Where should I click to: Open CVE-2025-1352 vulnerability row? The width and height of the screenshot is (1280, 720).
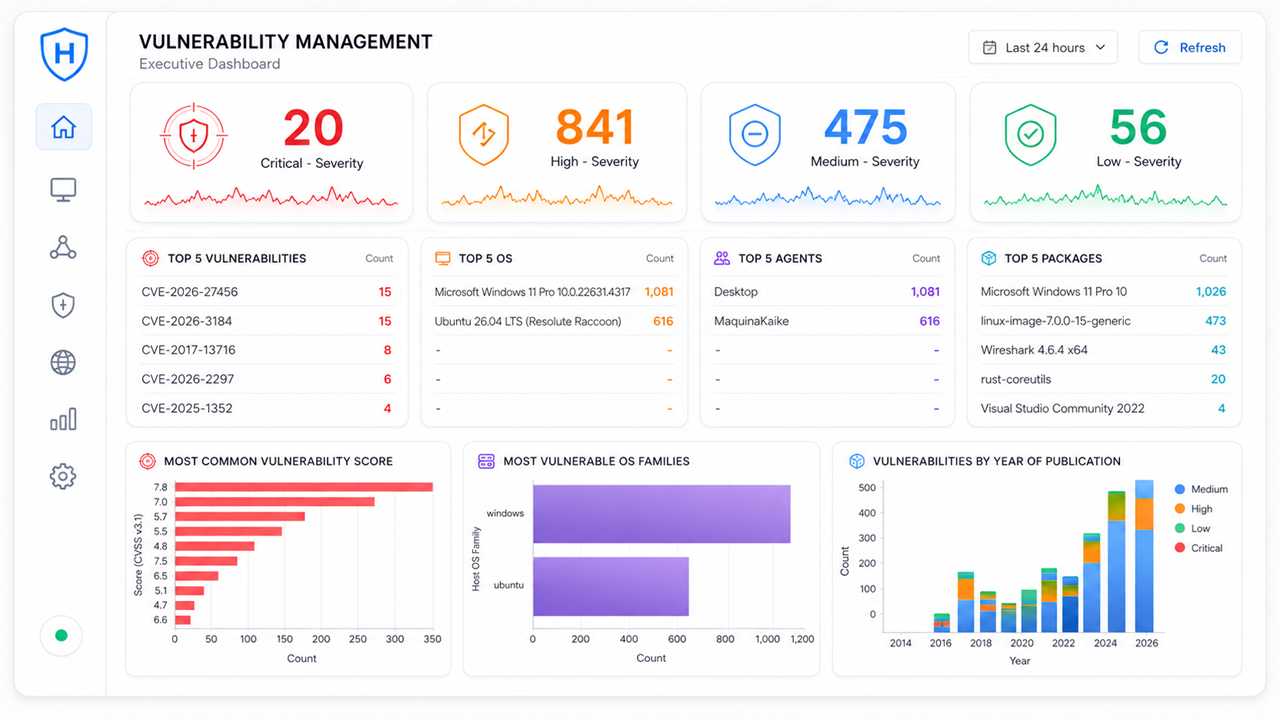(267, 408)
